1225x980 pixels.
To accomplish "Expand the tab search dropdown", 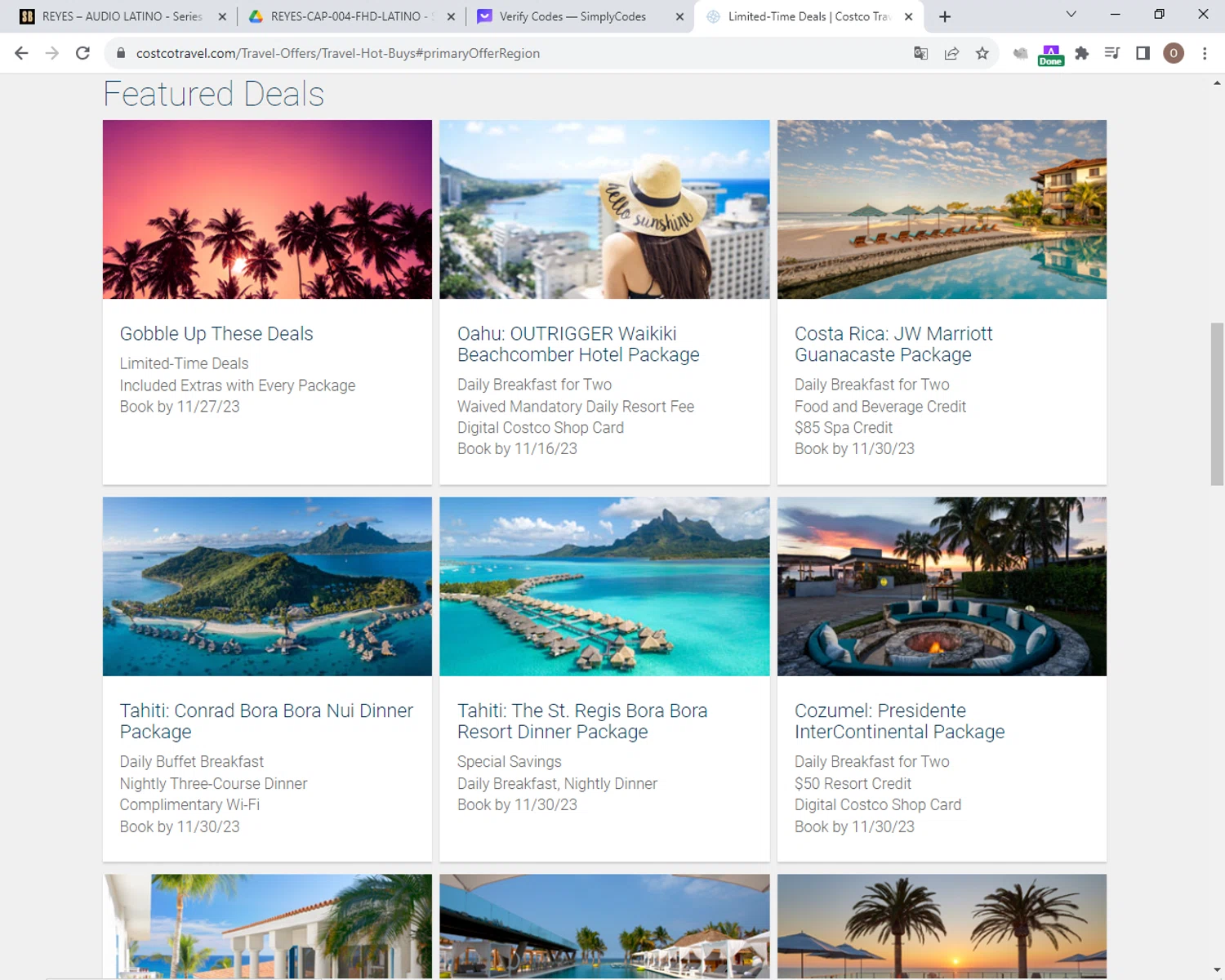I will 1071,15.
